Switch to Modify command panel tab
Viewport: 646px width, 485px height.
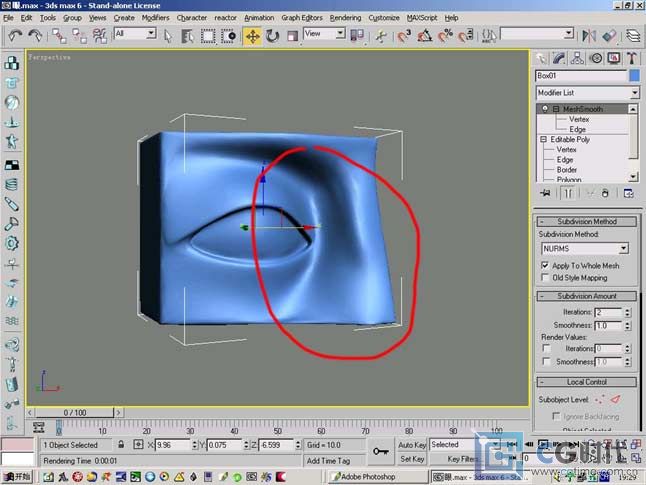pos(559,59)
